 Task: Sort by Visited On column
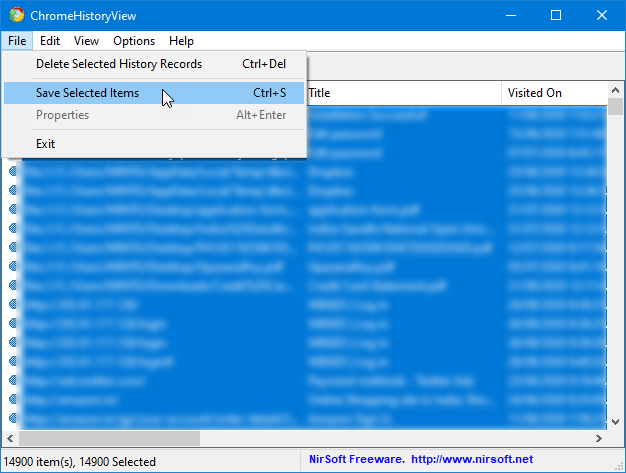pos(554,93)
